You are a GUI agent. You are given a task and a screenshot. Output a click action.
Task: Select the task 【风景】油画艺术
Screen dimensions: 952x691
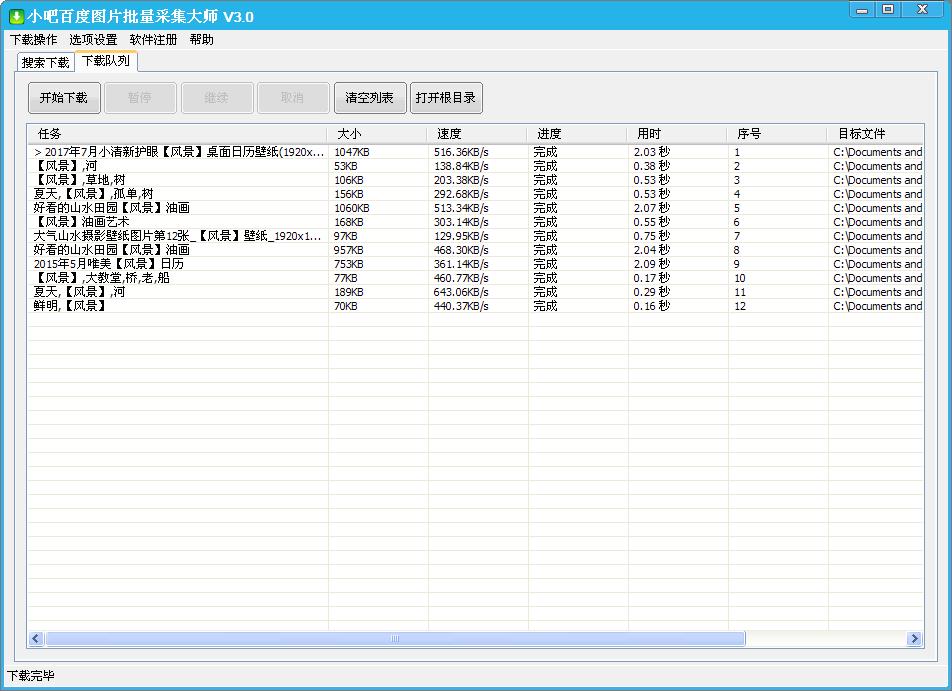(x=475, y=222)
